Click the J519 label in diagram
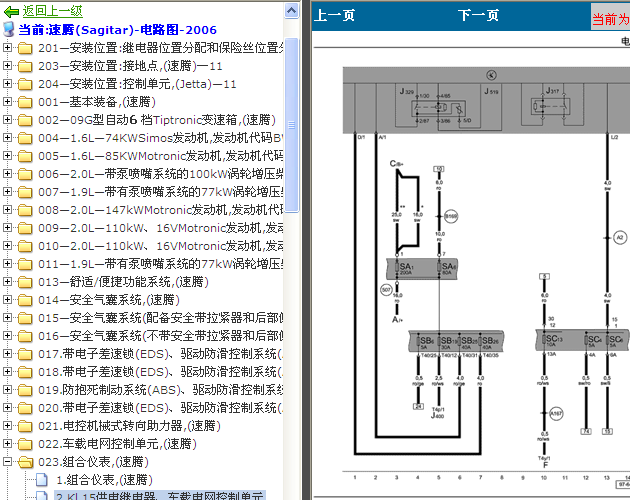The image size is (630, 500). click(491, 92)
